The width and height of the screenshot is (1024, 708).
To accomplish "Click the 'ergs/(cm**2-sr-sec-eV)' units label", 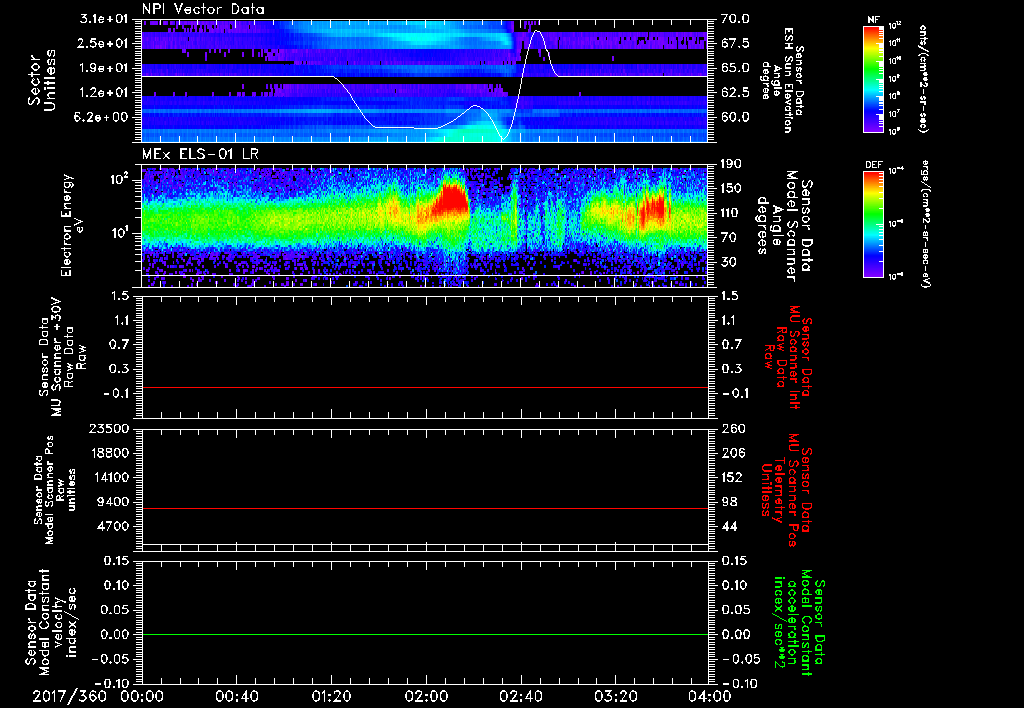I will pyautogui.click(x=925, y=224).
